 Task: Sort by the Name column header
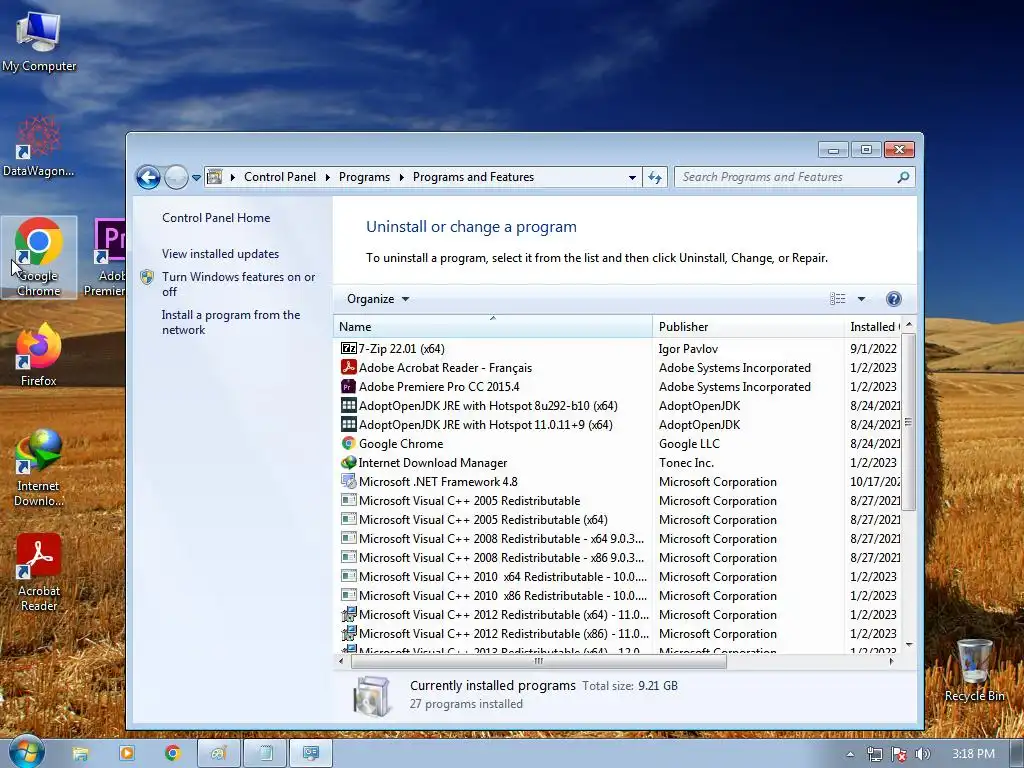(x=492, y=327)
